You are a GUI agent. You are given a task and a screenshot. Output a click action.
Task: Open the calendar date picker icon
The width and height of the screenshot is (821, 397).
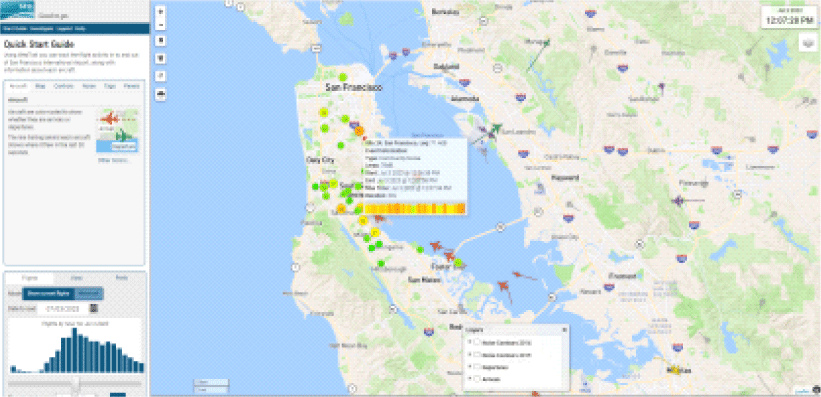[94, 308]
